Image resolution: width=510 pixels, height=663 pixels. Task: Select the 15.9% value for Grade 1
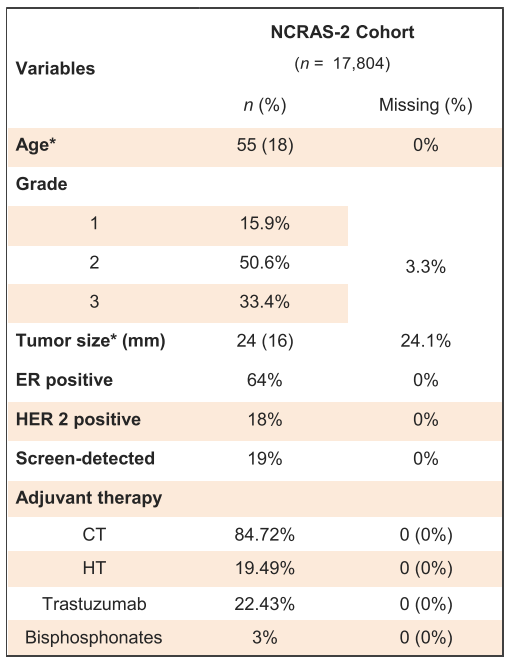(x=265, y=223)
